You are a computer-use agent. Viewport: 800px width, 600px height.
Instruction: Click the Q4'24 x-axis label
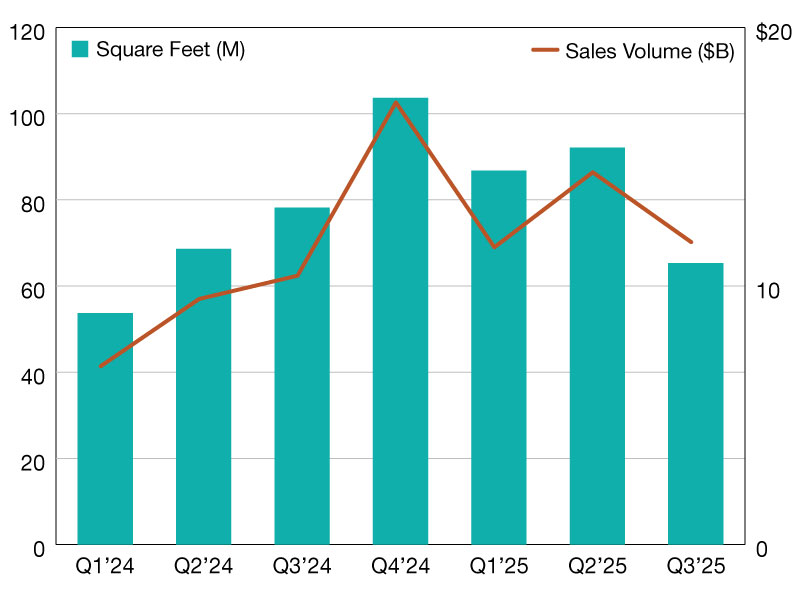[401, 566]
